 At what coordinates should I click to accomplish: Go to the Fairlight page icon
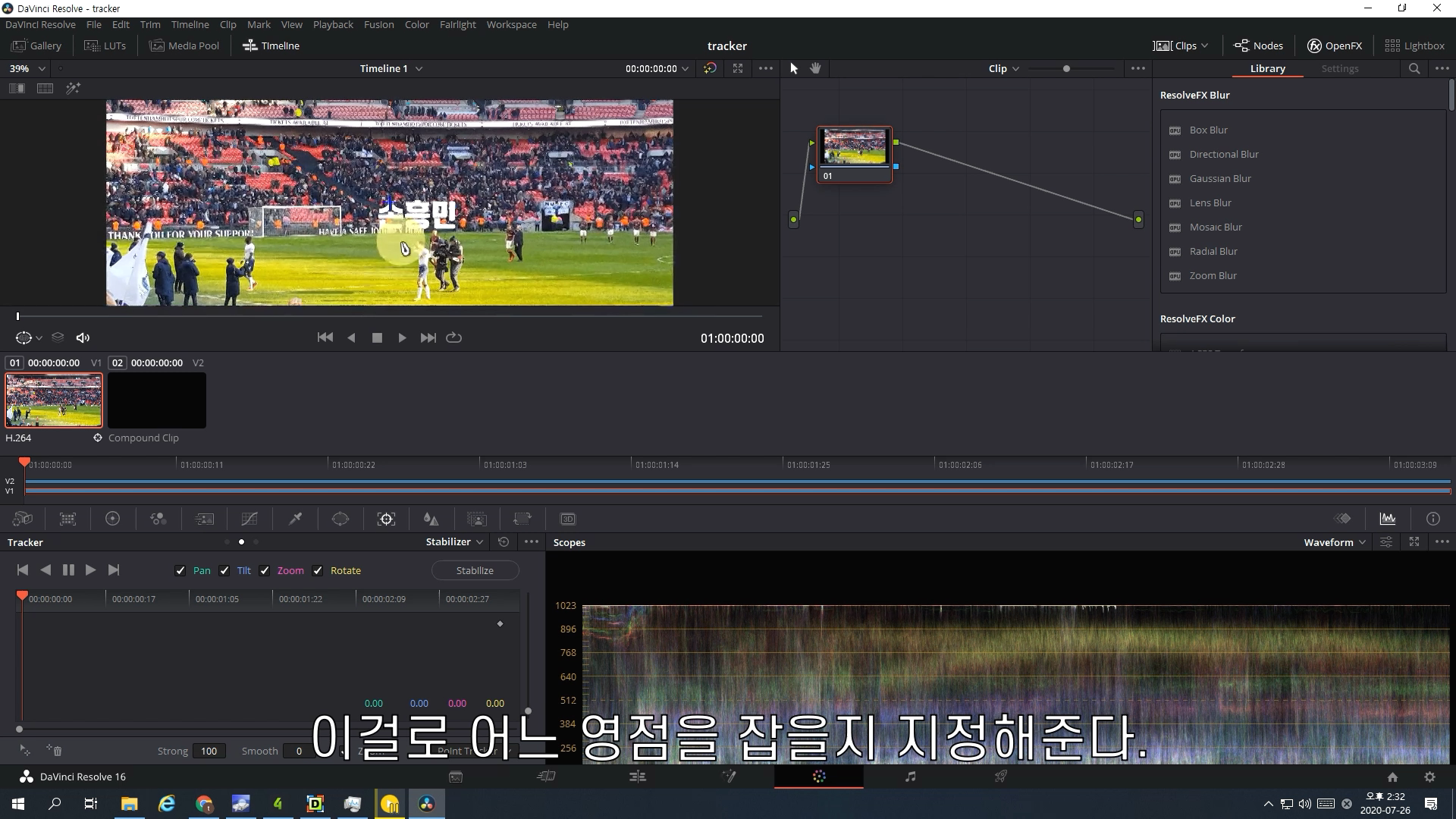pos(910,776)
